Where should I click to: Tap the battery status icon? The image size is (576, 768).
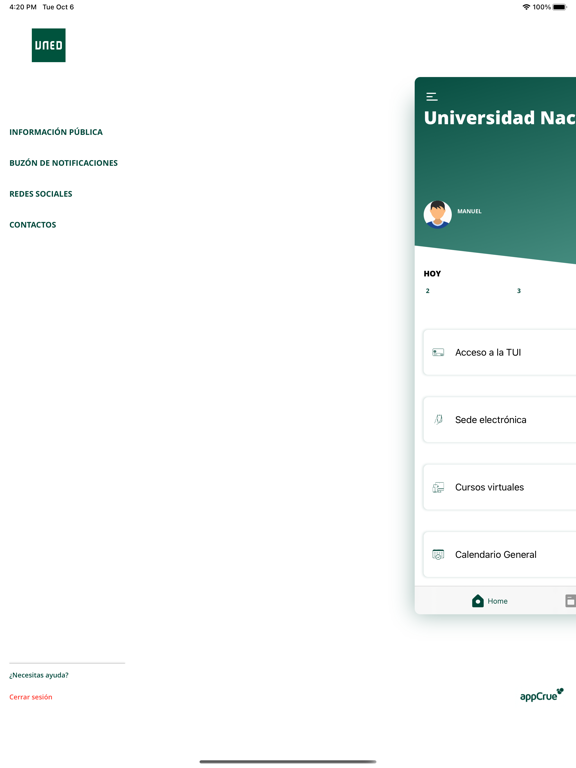[x=560, y=7]
